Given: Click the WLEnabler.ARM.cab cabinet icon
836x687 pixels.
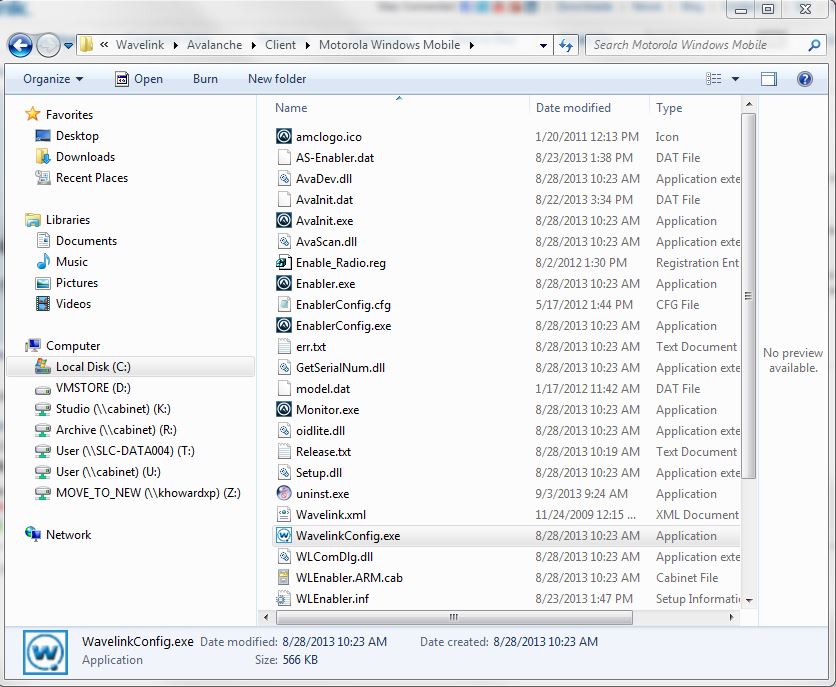Looking at the screenshot, I should click(284, 578).
